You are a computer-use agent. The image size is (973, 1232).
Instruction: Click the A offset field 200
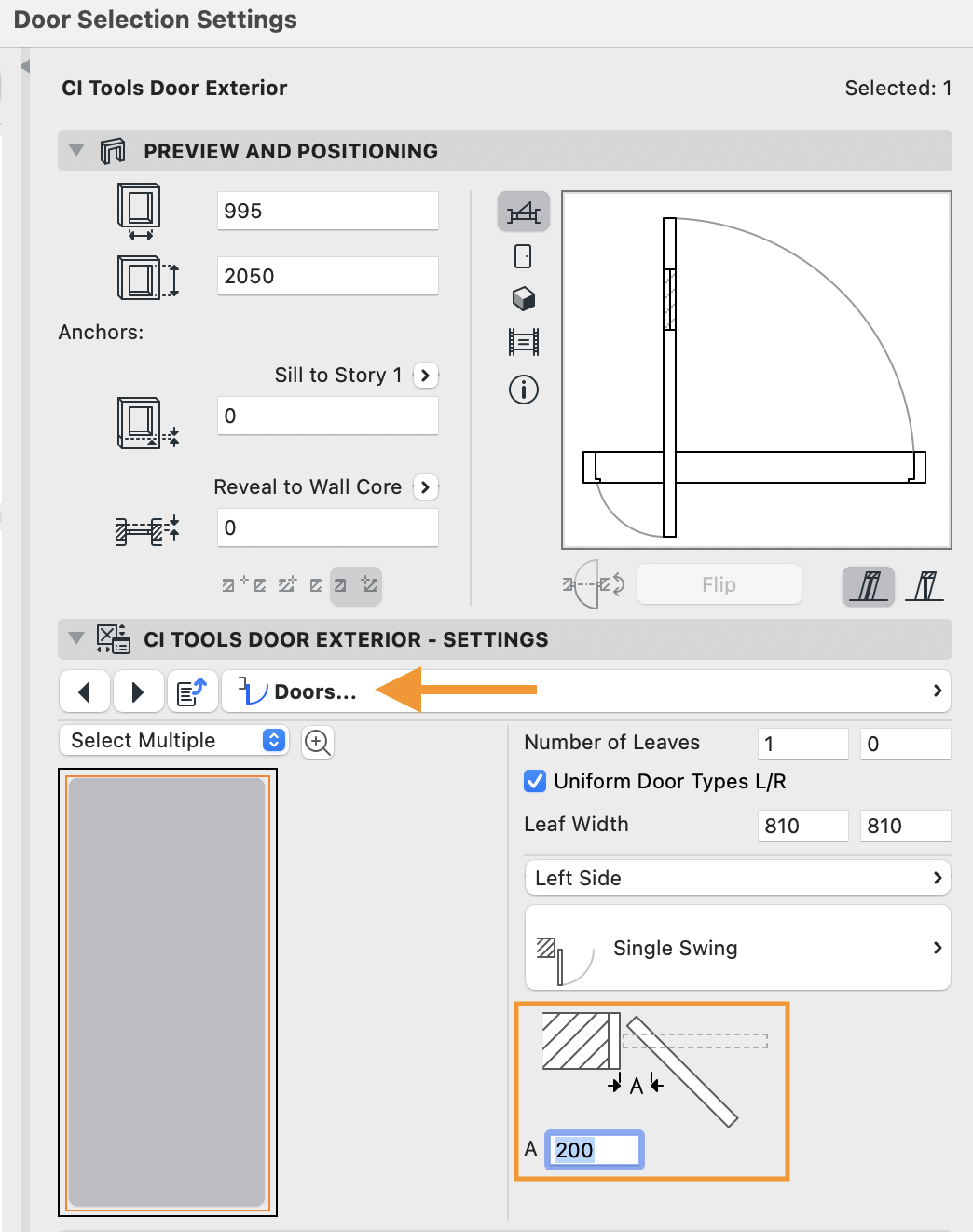pos(595,1149)
